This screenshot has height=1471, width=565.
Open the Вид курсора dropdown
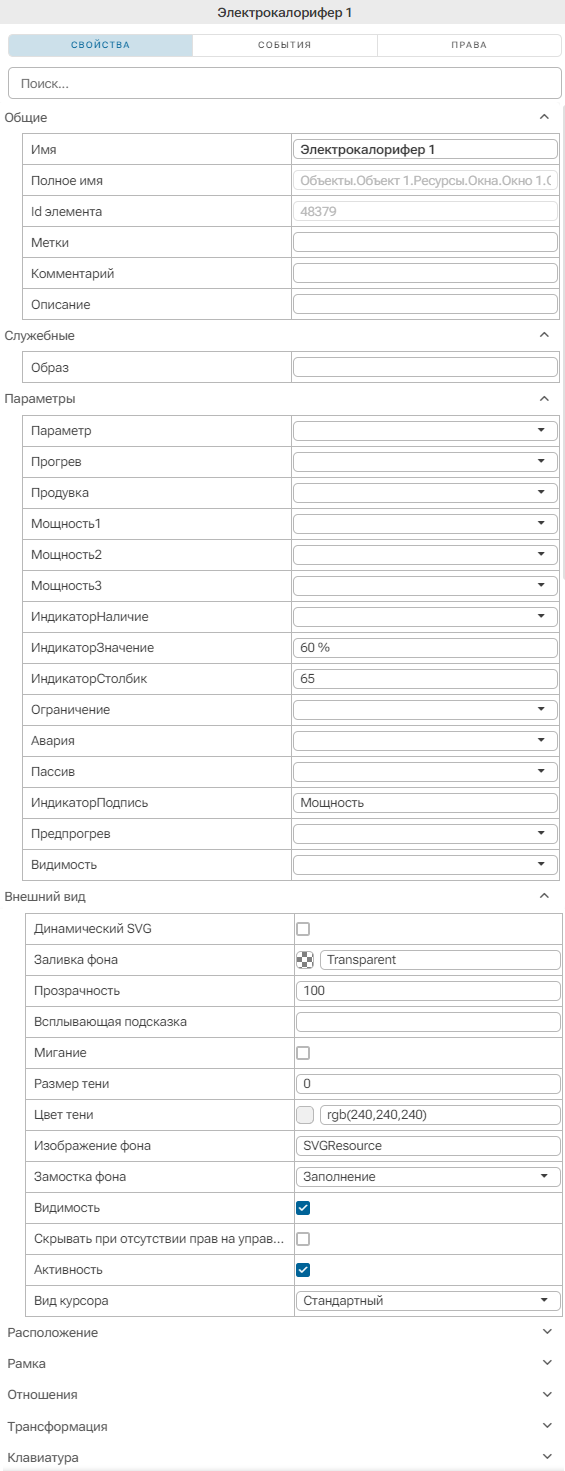pyautogui.click(x=429, y=1301)
